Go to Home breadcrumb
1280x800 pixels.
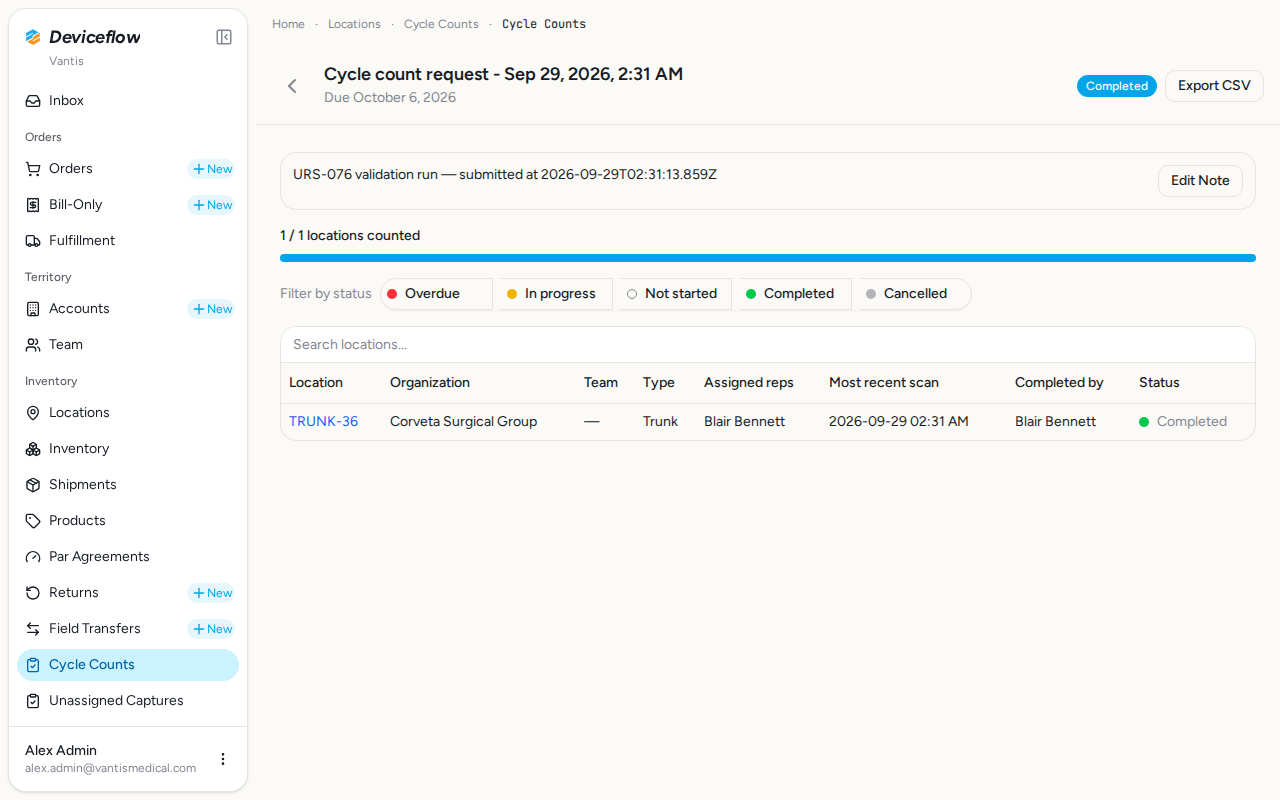pos(288,24)
